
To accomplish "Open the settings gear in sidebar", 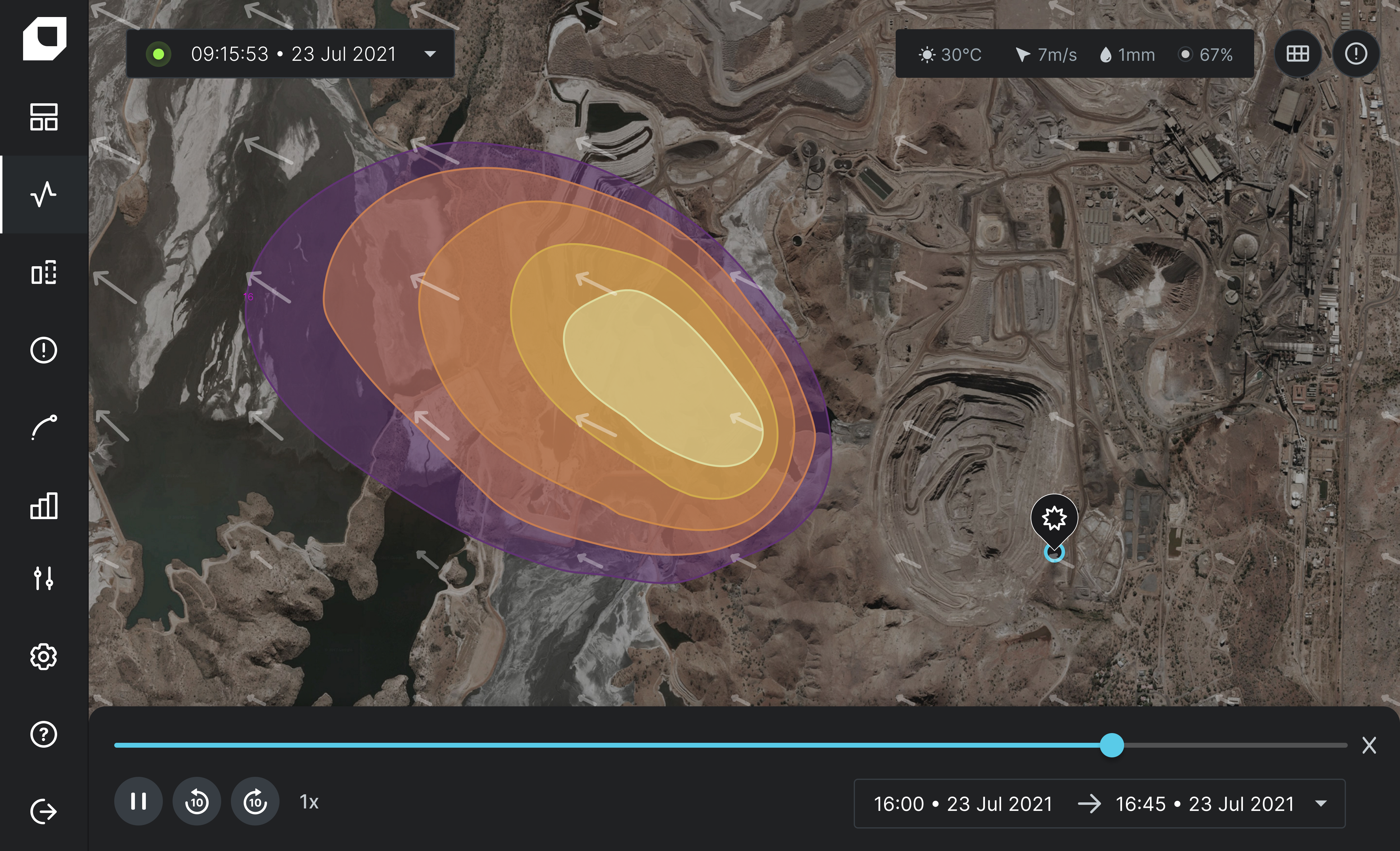I will (x=44, y=656).
